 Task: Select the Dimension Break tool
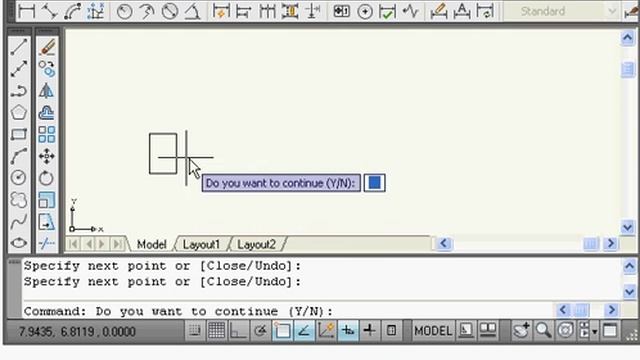click(x=313, y=11)
